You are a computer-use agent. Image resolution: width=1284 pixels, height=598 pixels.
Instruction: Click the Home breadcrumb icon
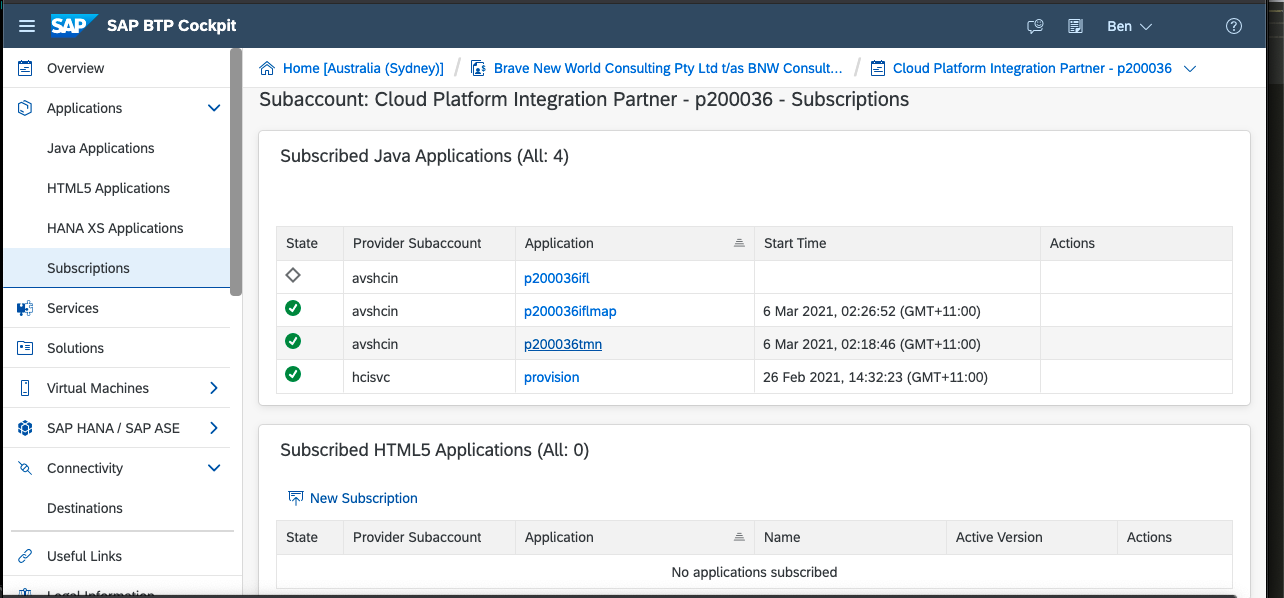click(x=267, y=69)
